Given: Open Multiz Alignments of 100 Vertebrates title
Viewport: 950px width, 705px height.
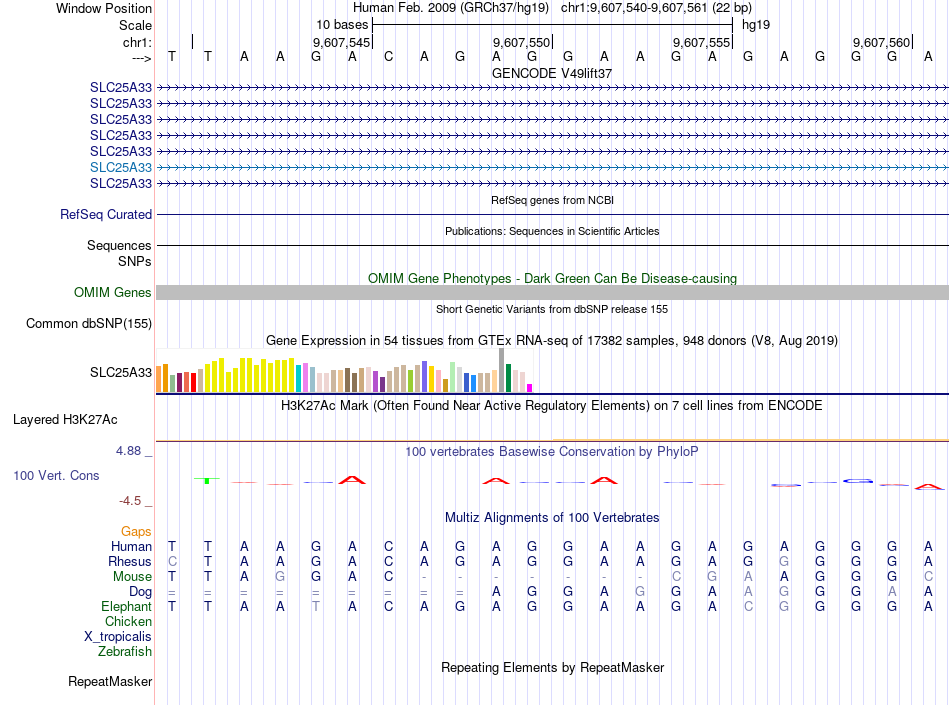Looking at the screenshot, I should pyautogui.click(x=552, y=518).
